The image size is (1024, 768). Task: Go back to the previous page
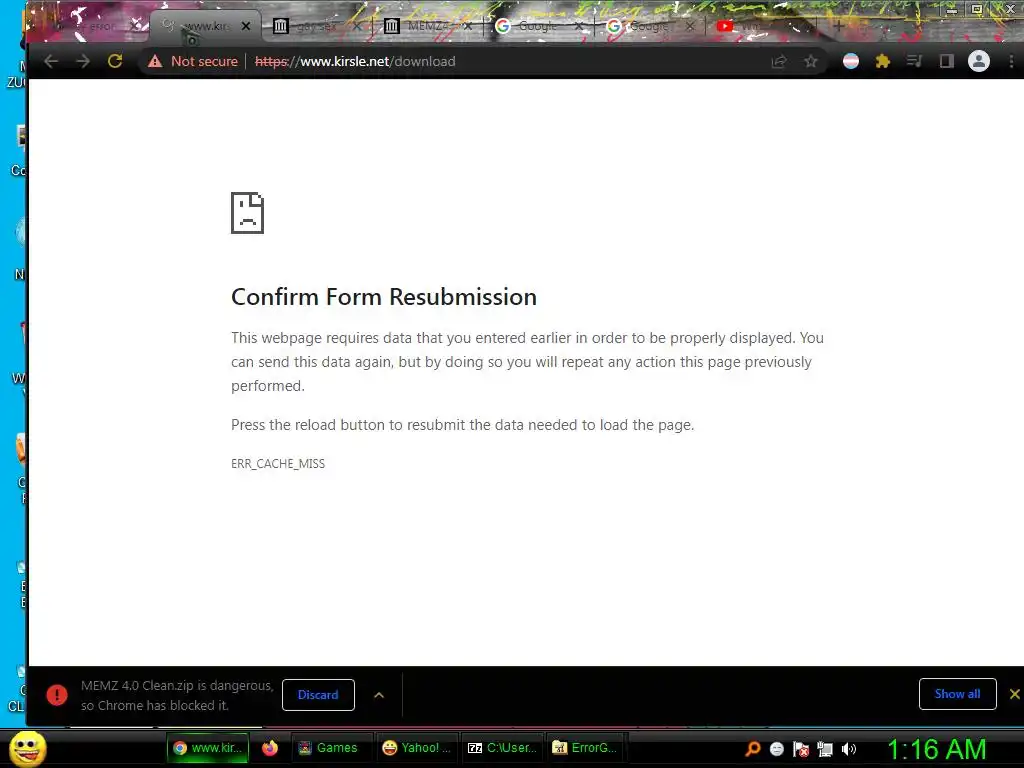[51, 61]
